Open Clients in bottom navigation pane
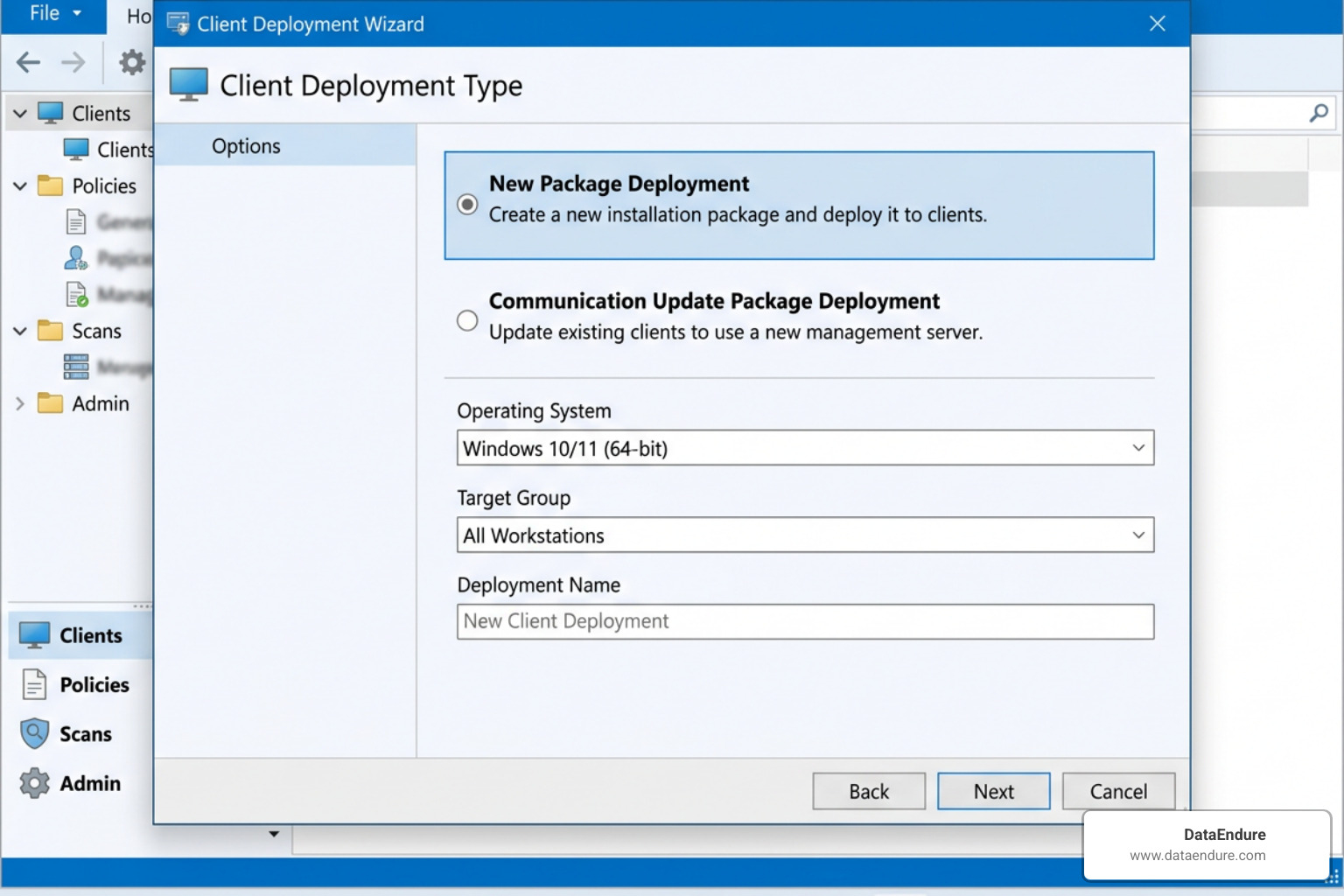The height and width of the screenshot is (896, 1344). pos(81,635)
